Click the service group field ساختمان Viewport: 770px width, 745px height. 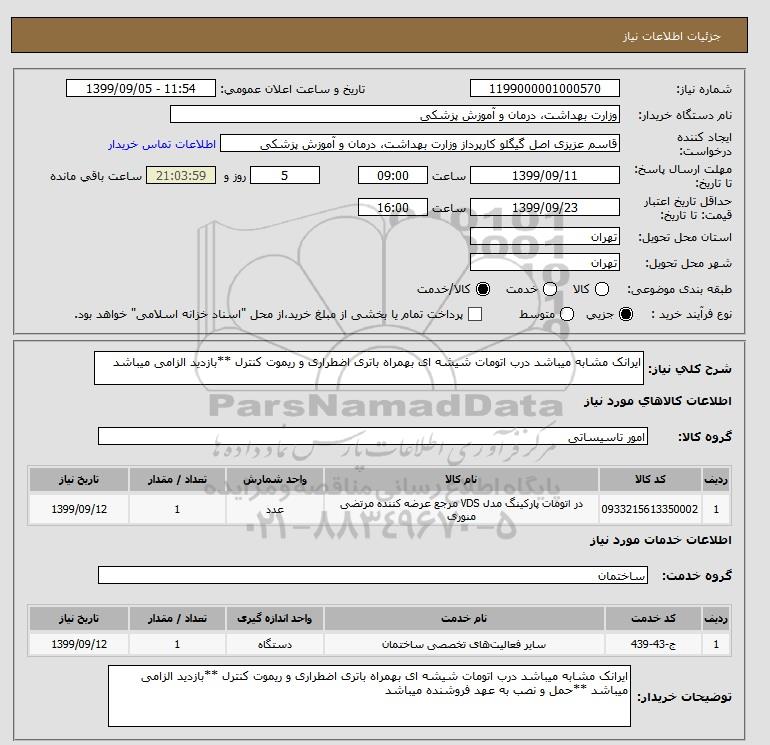tap(373, 575)
